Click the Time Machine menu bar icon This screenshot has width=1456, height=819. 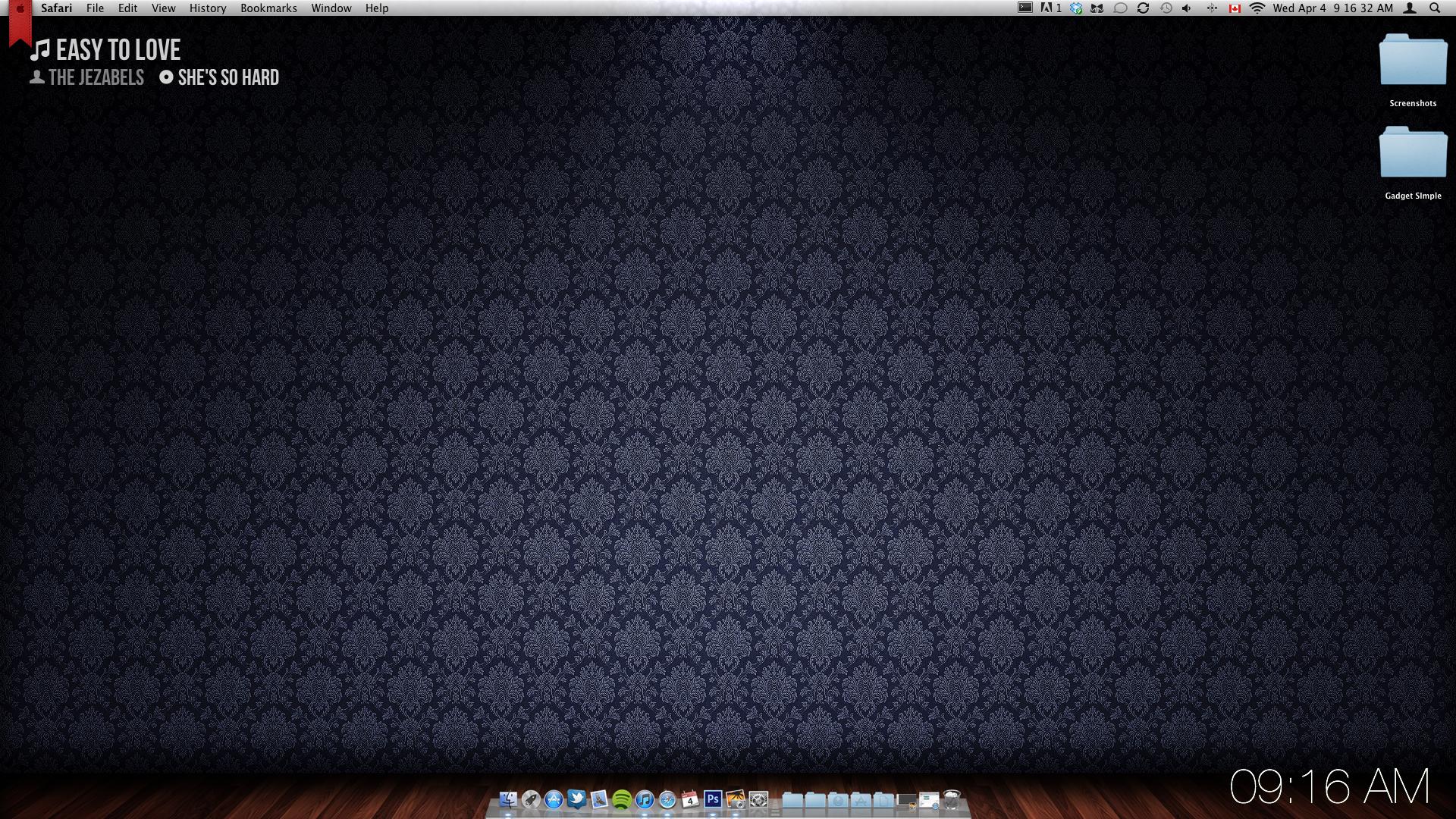click(1166, 8)
